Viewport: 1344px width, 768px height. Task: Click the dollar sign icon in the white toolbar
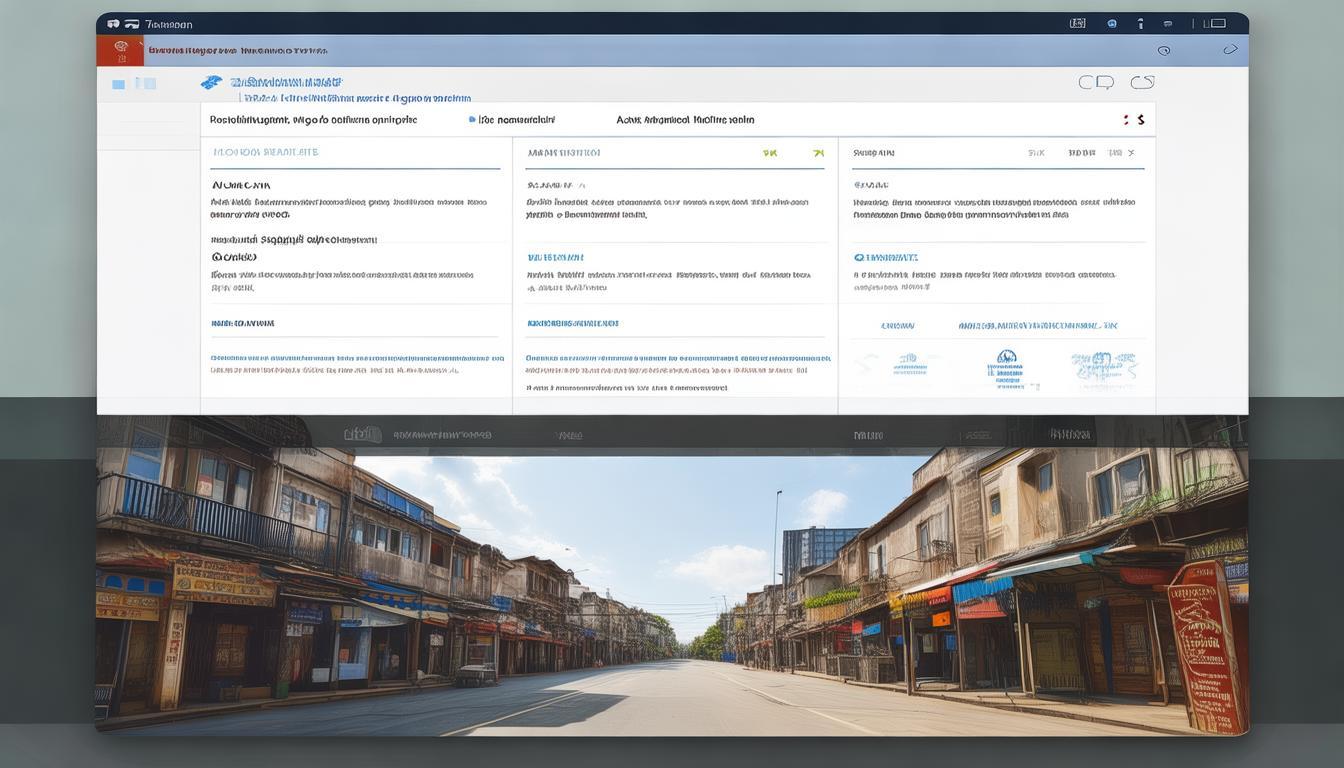pyautogui.click(x=1140, y=120)
